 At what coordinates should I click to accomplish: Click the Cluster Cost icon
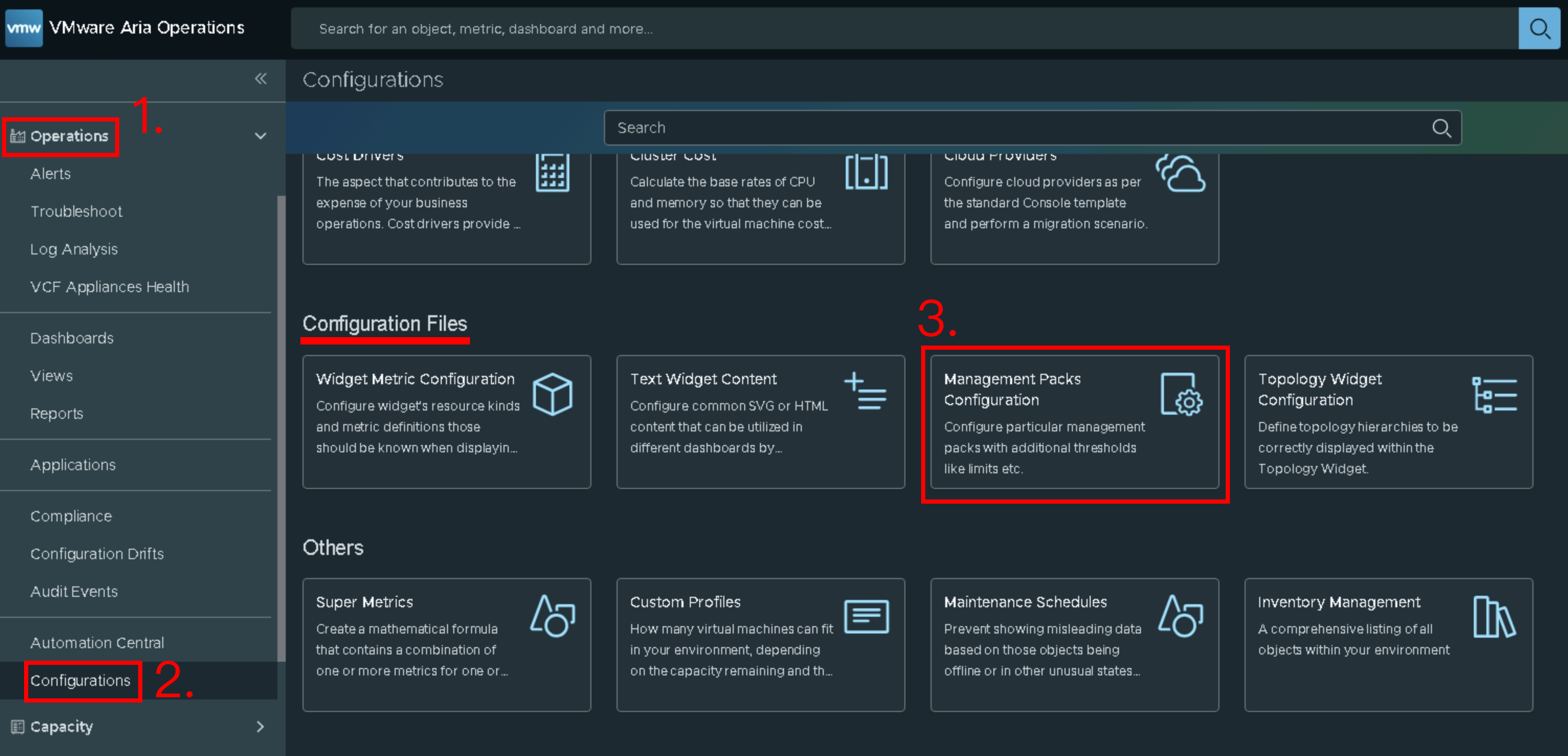(866, 172)
